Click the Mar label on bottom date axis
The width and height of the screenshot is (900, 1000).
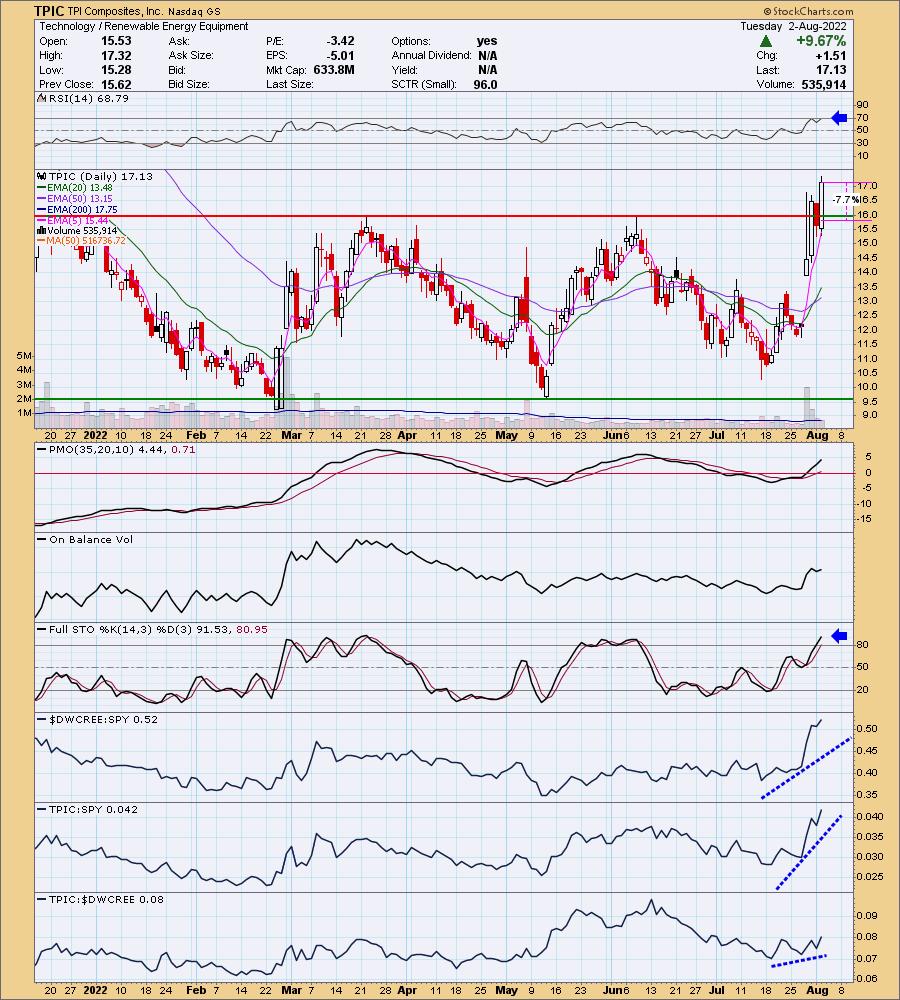pos(291,990)
